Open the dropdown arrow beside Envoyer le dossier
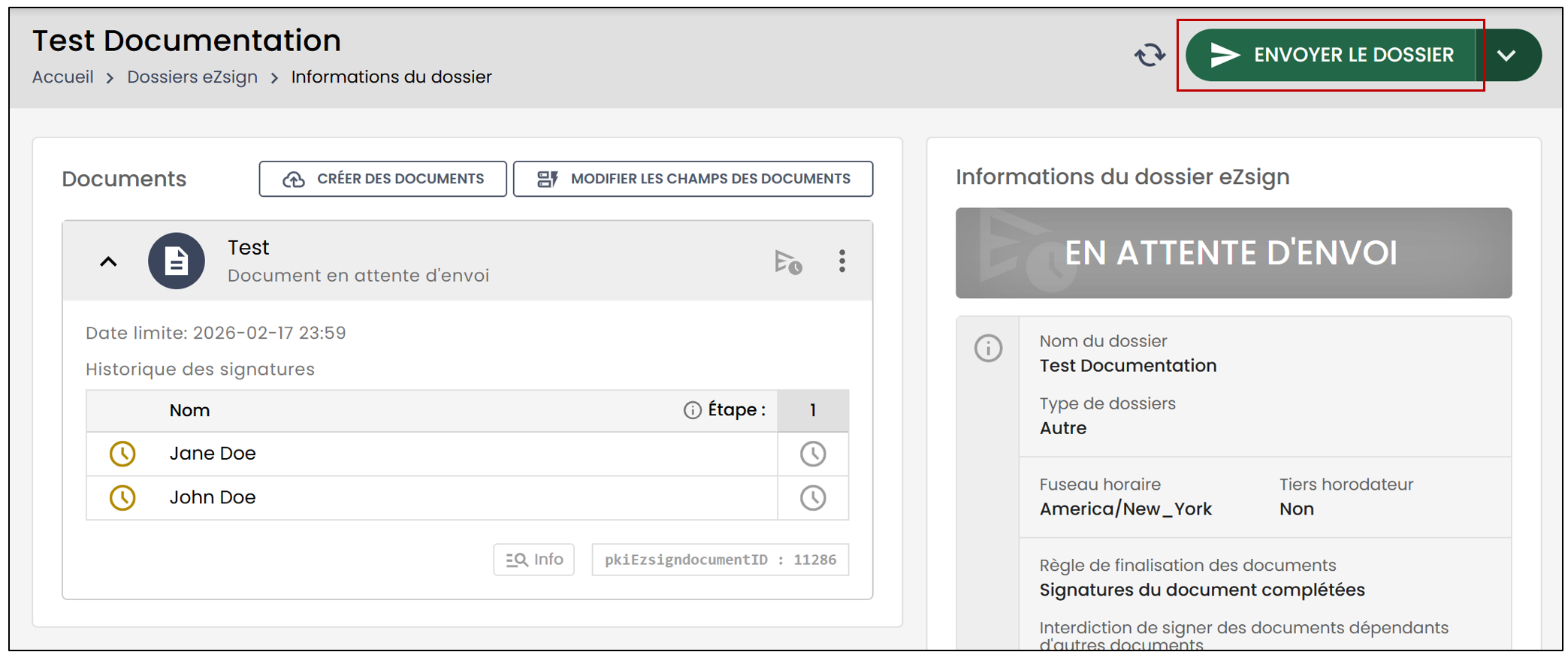This screenshot has width=1568, height=658. point(1508,55)
